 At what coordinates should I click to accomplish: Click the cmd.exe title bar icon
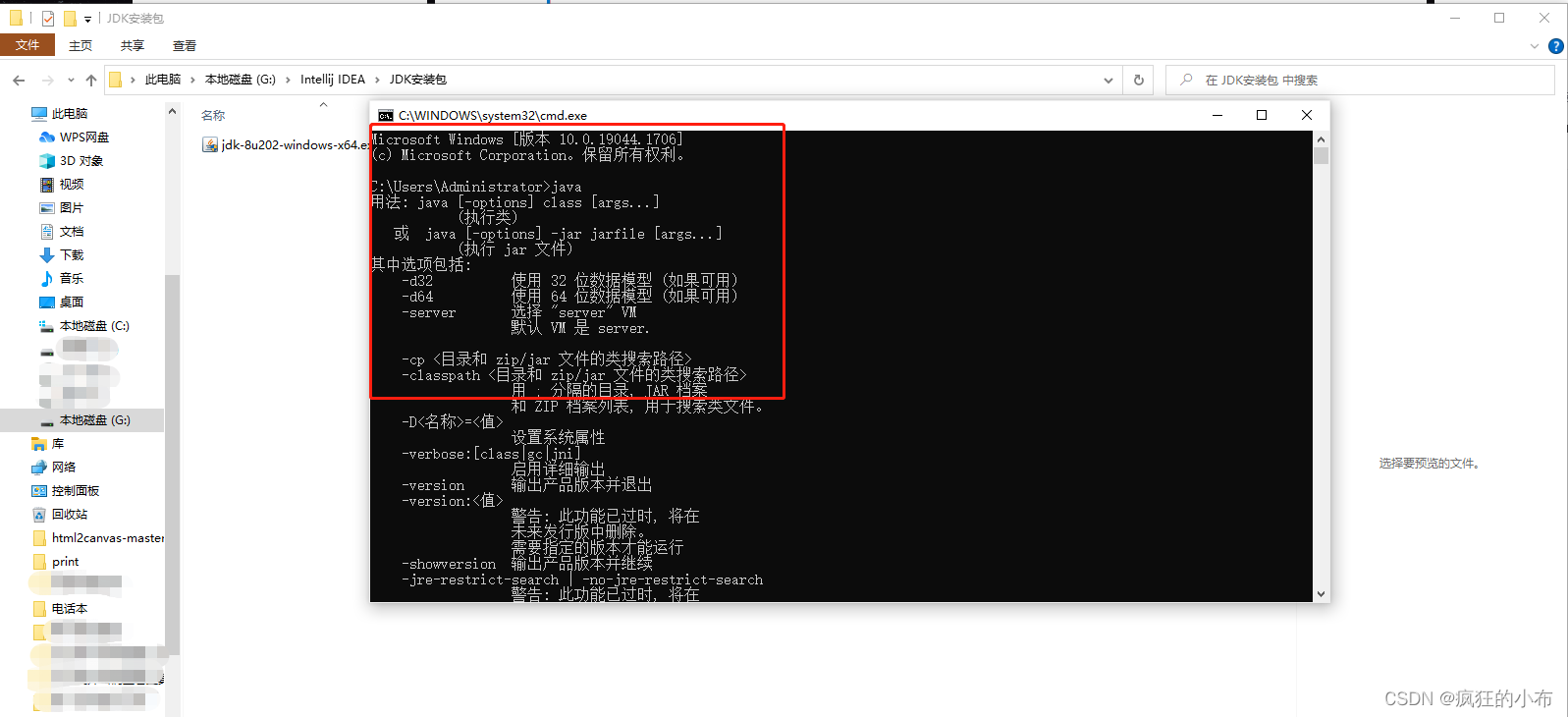point(386,116)
